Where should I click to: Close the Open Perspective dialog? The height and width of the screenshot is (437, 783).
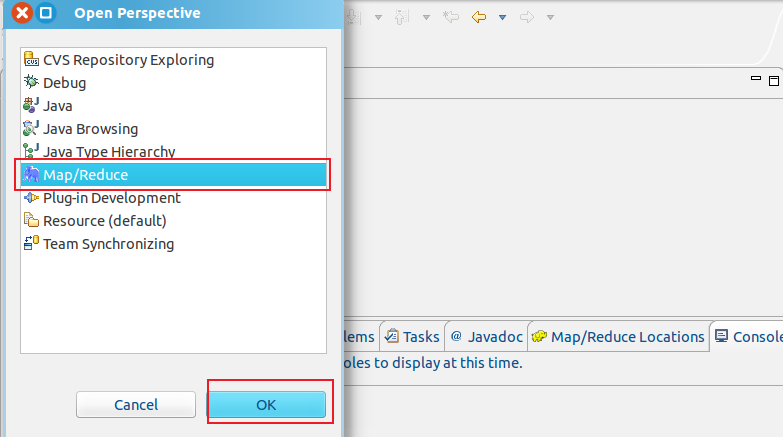[x=22, y=12]
